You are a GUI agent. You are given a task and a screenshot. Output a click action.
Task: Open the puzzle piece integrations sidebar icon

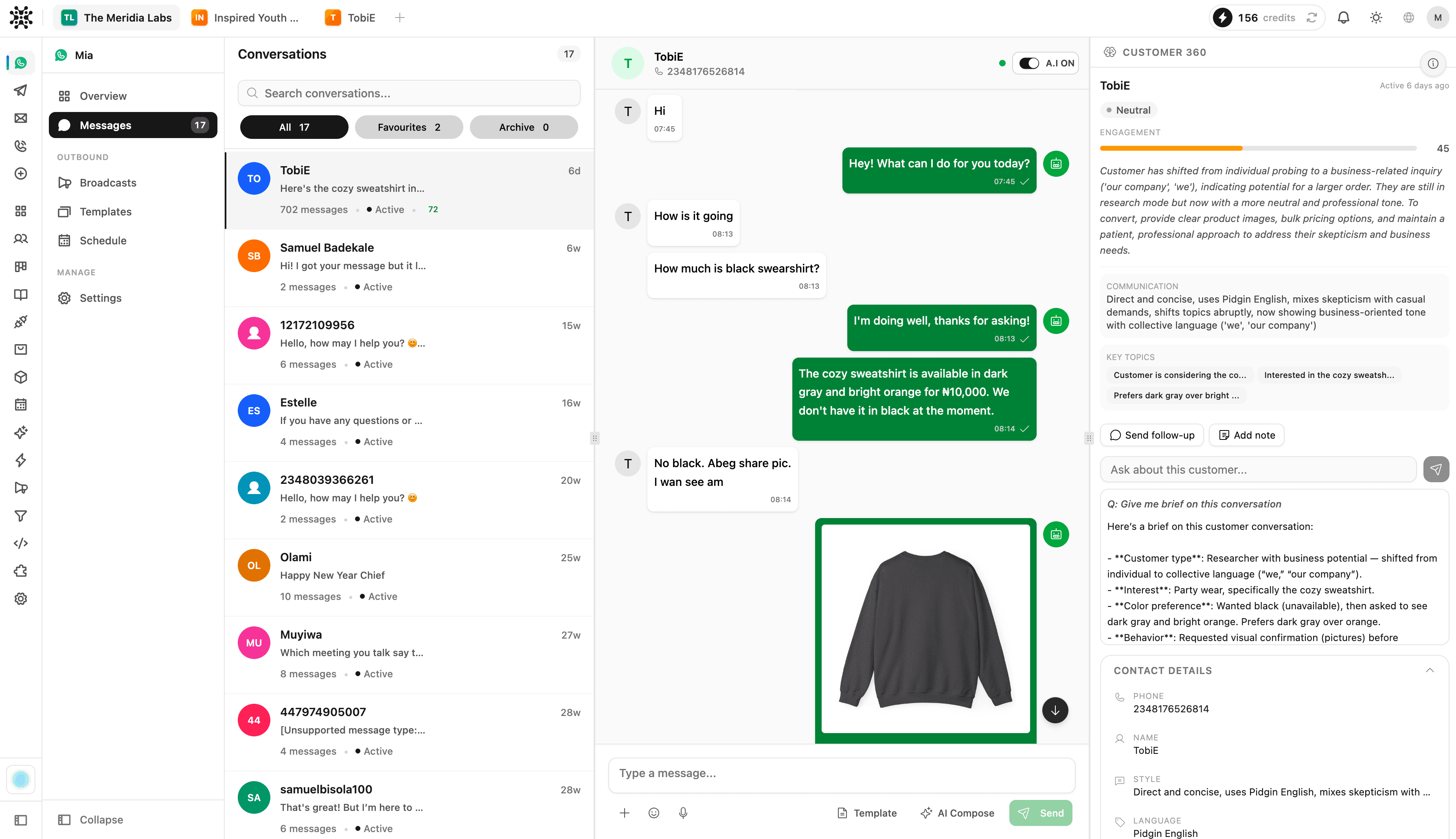[x=21, y=571]
